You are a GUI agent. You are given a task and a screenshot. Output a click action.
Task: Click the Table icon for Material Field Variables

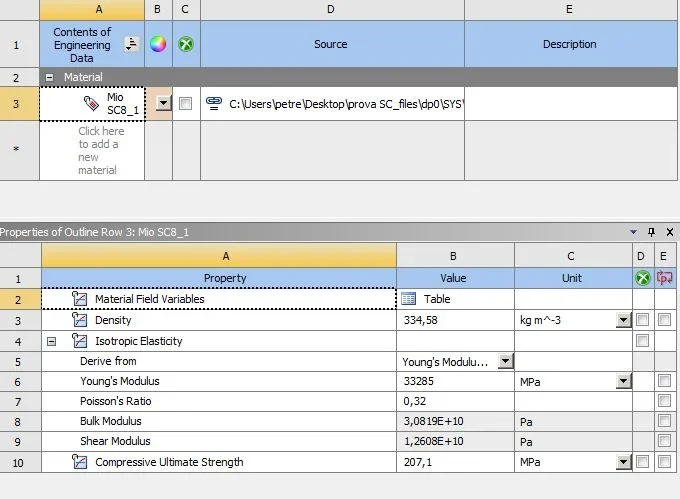coord(408,298)
